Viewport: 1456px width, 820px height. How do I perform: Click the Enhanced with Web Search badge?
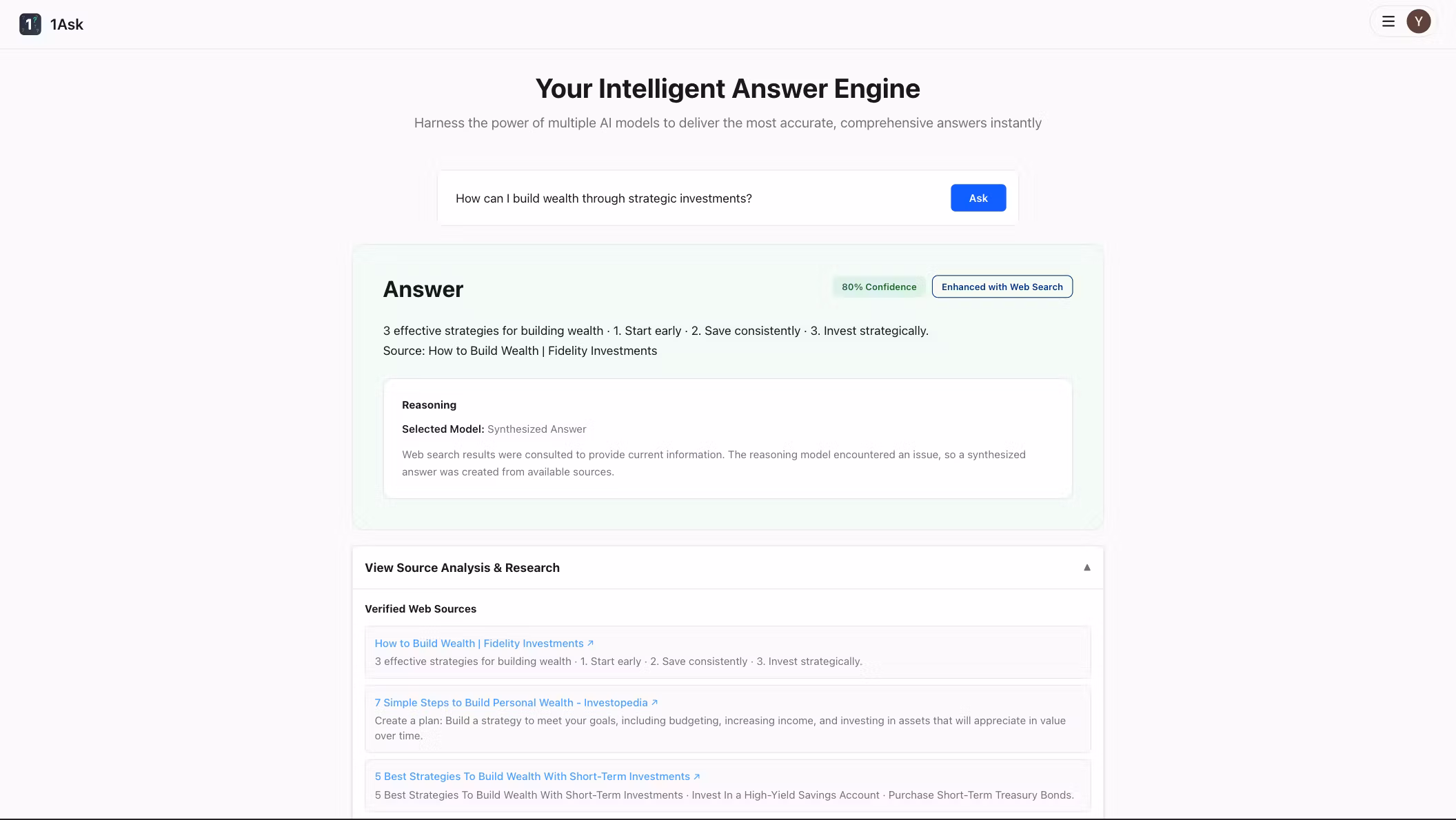click(x=1002, y=287)
